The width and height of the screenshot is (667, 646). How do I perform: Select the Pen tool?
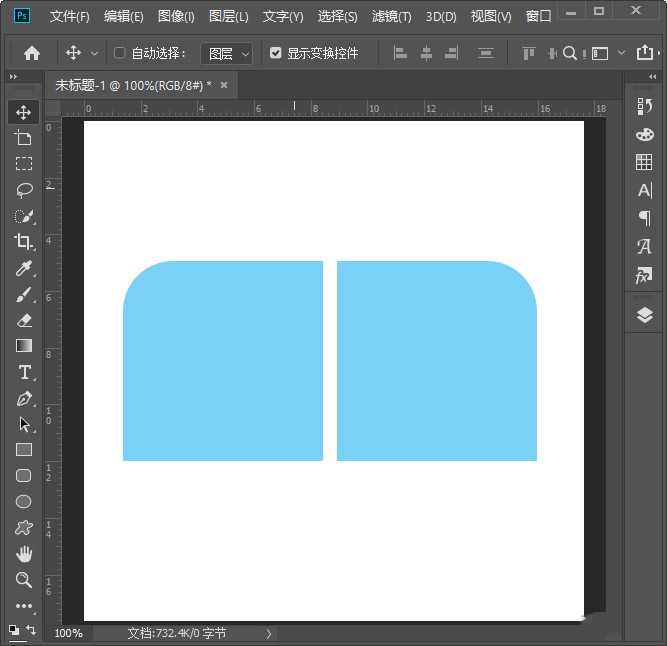24,398
